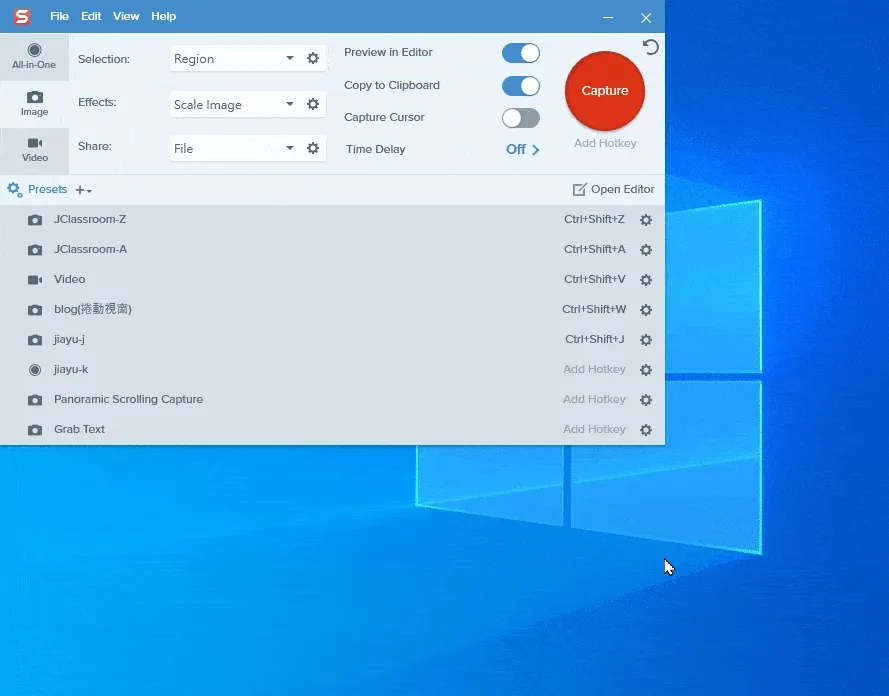Open gear settings for JClassroom-A preset

pos(646,250)
